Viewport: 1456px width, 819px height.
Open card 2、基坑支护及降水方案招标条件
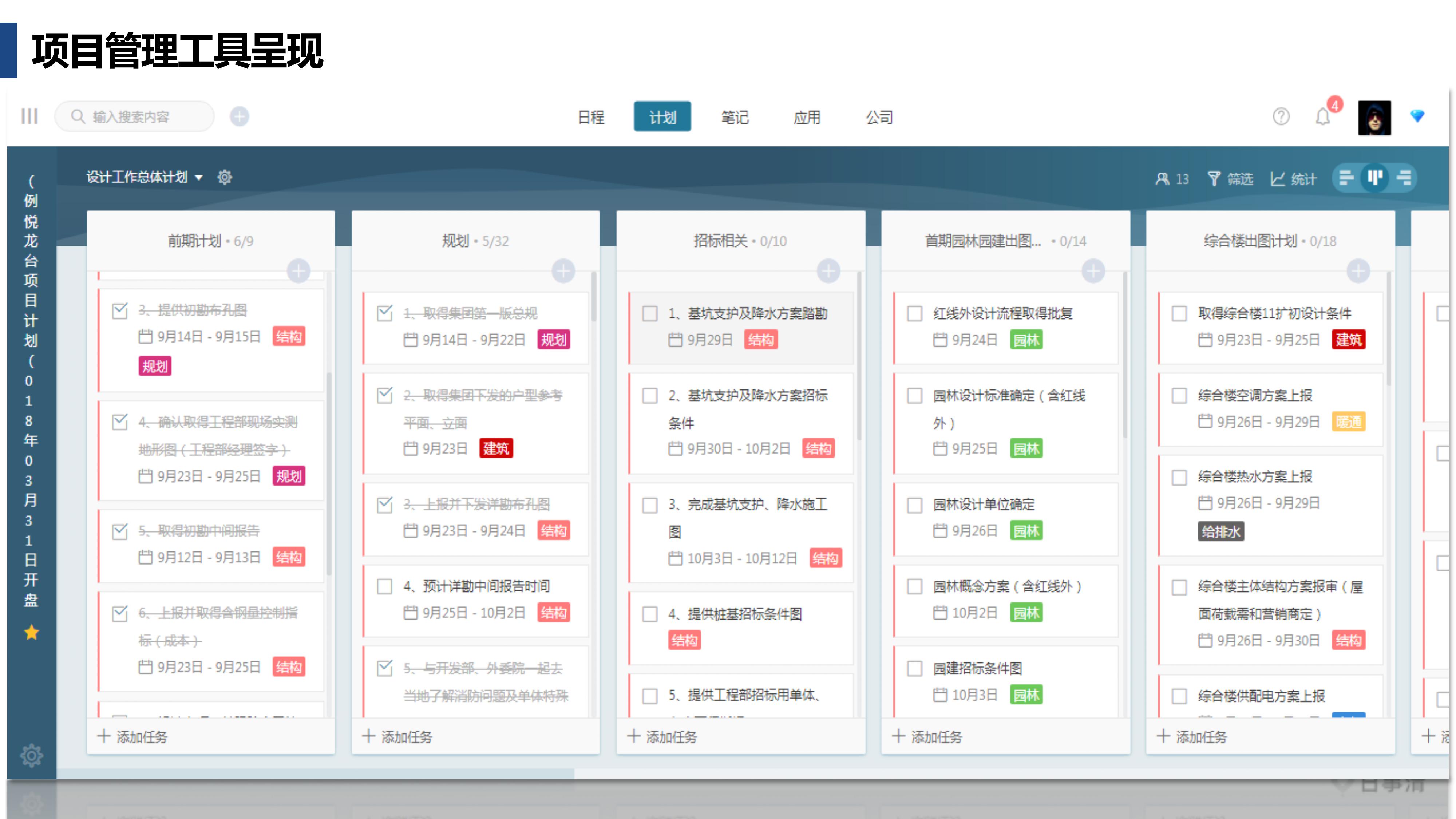(x=740, y=423)
